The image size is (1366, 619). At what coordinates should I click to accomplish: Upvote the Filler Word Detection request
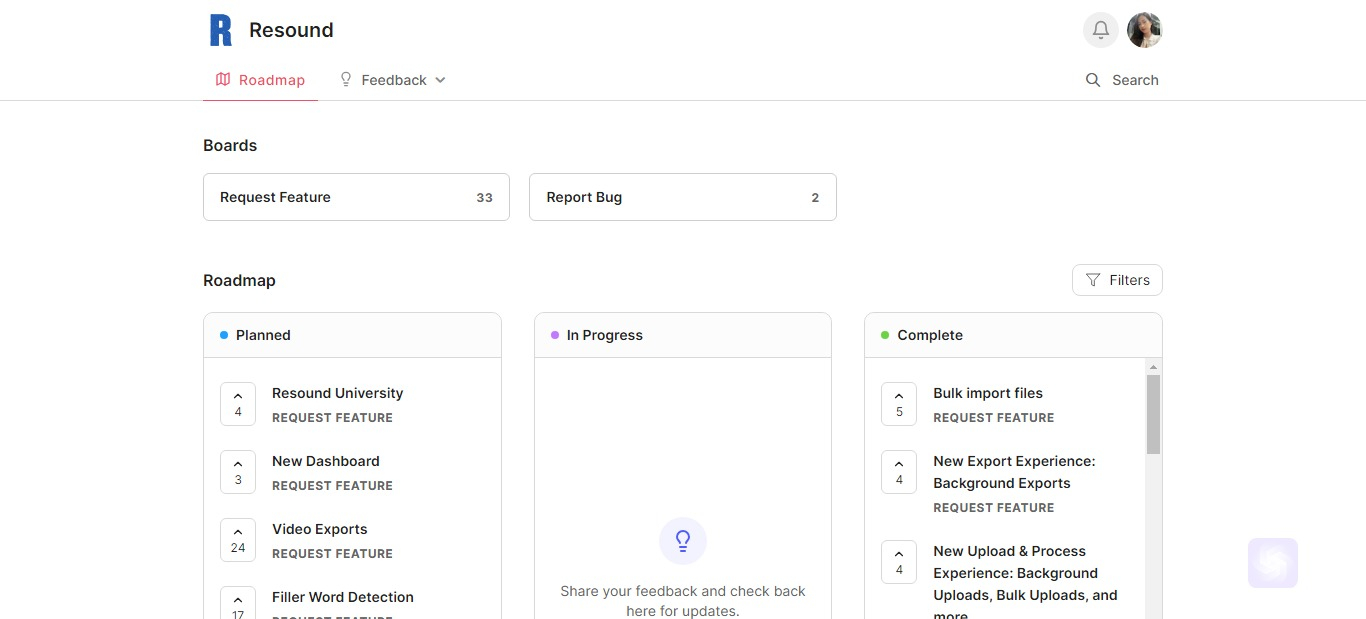click(238, 603)
